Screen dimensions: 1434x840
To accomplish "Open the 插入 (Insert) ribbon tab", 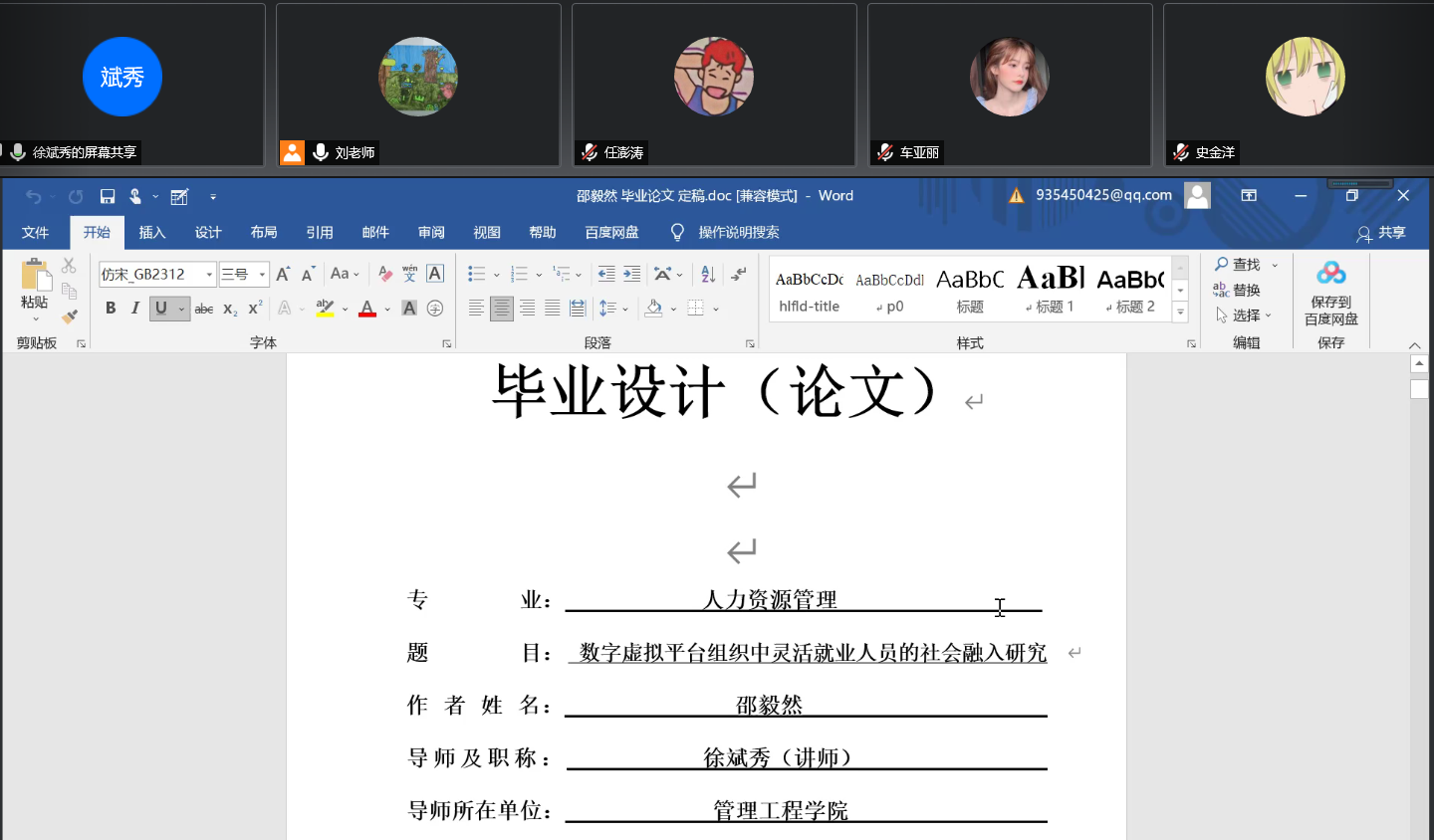I will 151,232.
